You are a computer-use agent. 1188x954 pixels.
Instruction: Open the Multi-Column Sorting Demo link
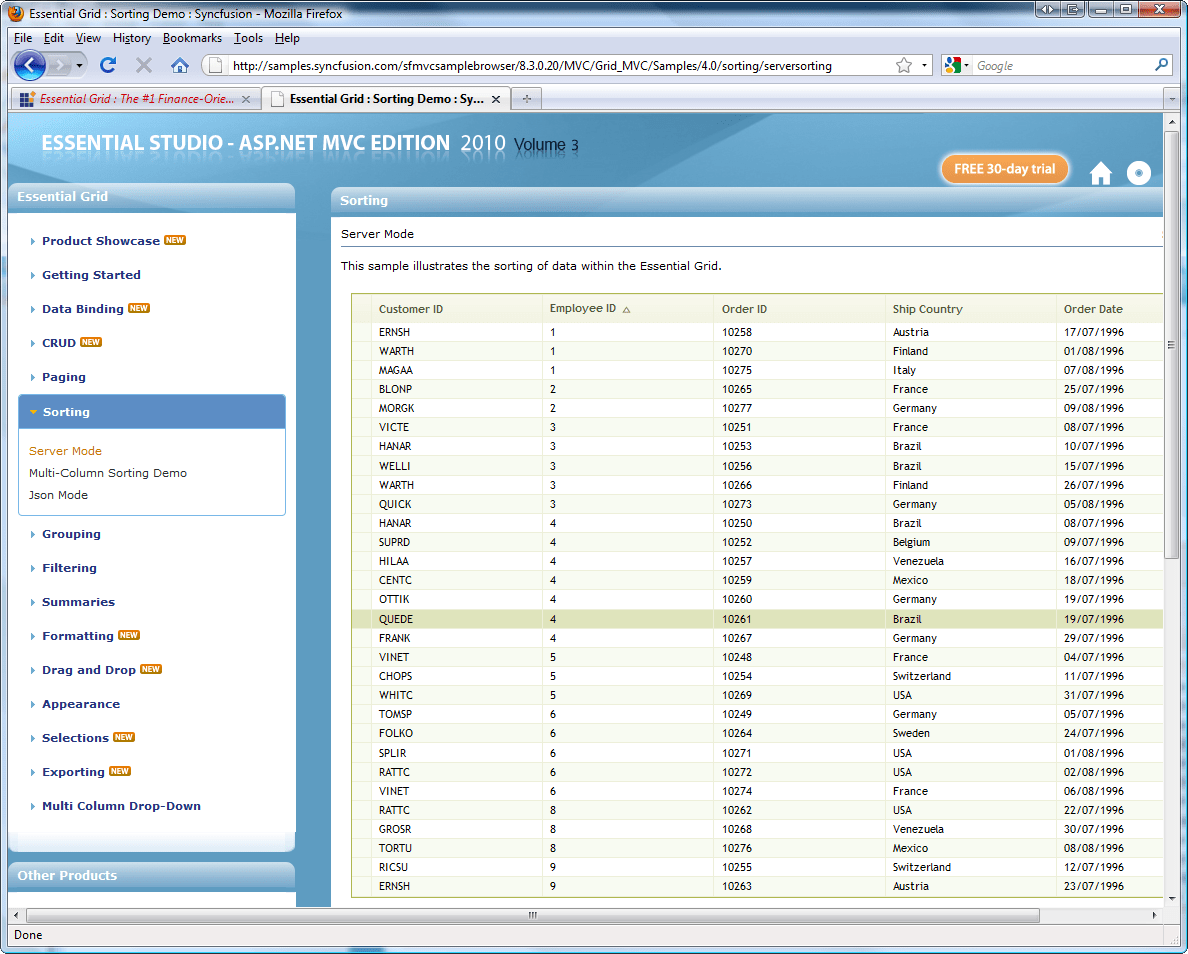tap(108, 473)
